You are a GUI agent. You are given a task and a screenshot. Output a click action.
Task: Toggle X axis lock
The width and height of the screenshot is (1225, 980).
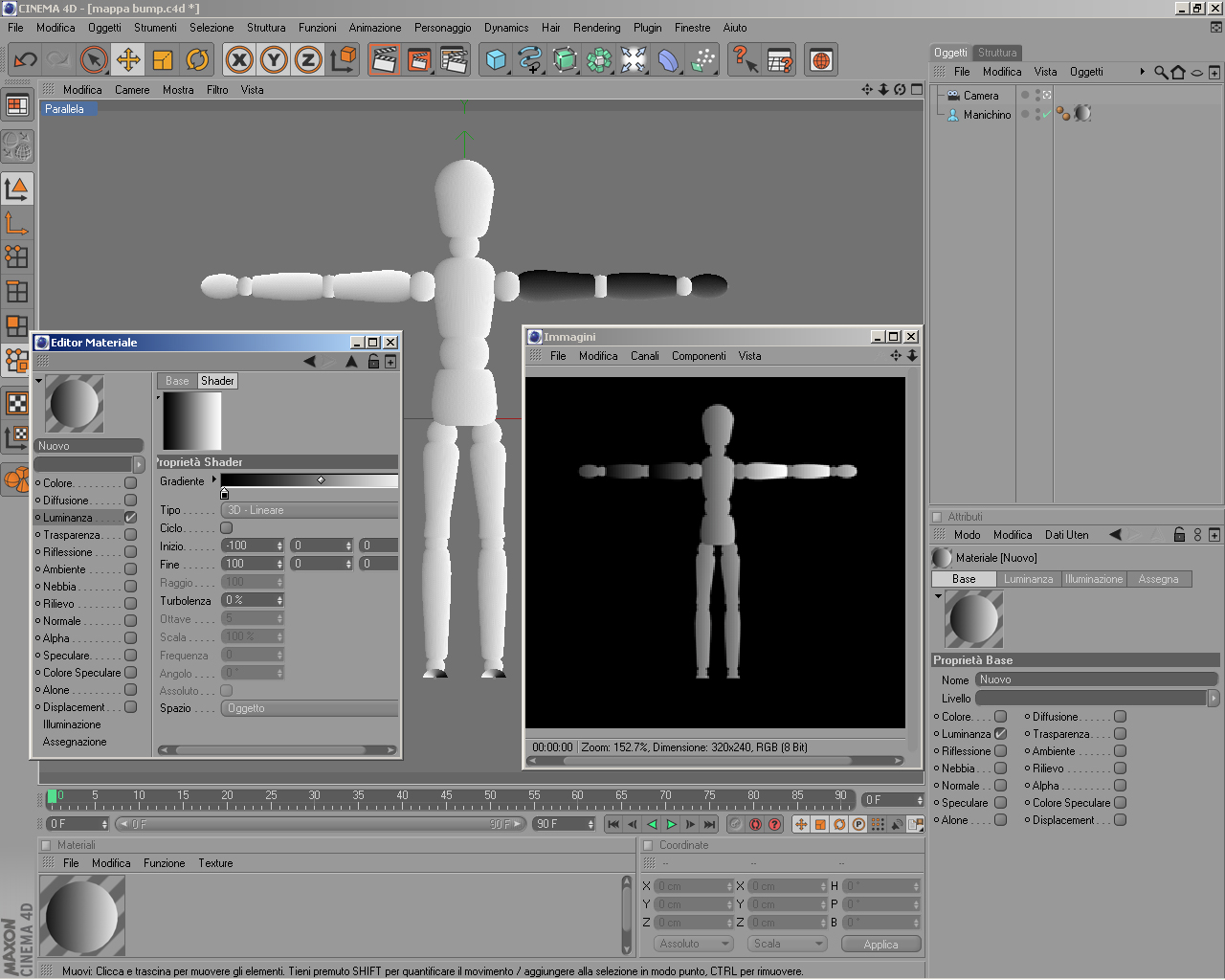(239, 60)
